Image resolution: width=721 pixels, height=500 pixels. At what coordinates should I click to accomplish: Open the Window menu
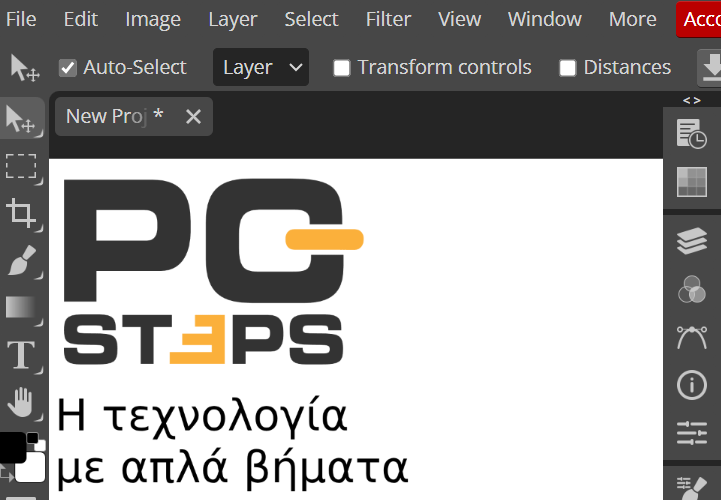(x=544, y=19)
